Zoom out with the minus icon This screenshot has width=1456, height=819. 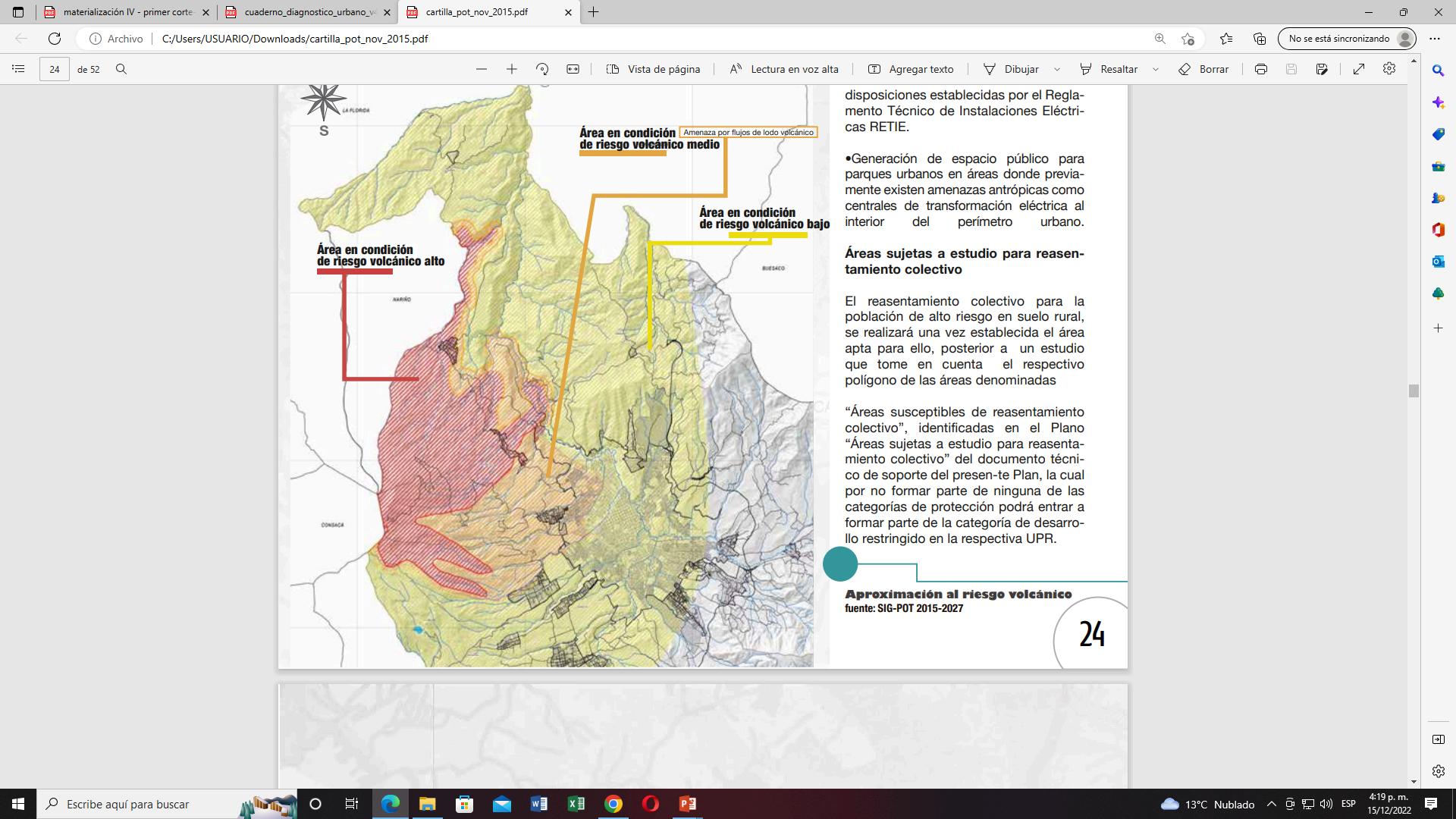click(482, 69)
